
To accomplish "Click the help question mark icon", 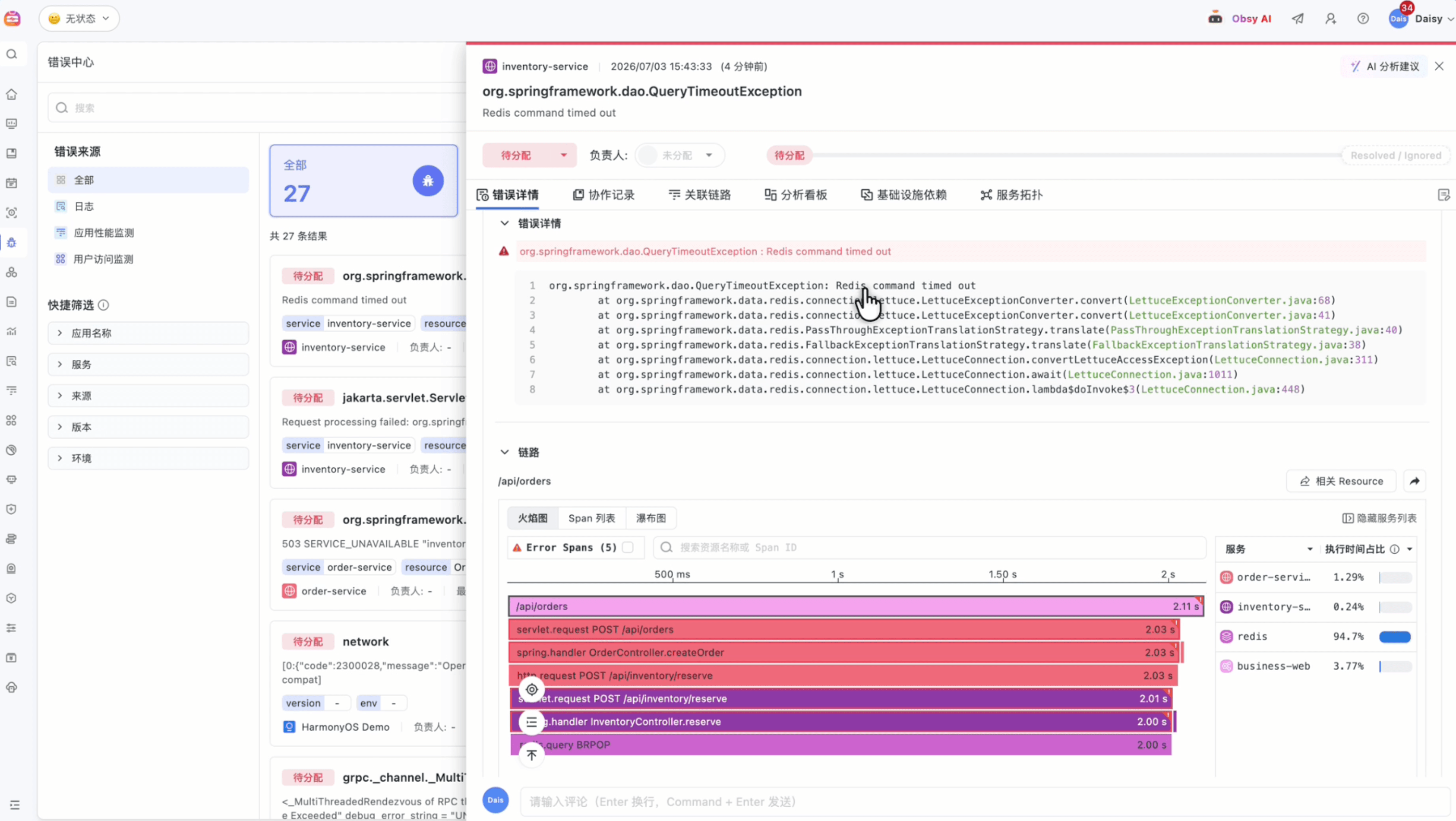I will (1363, 19).
